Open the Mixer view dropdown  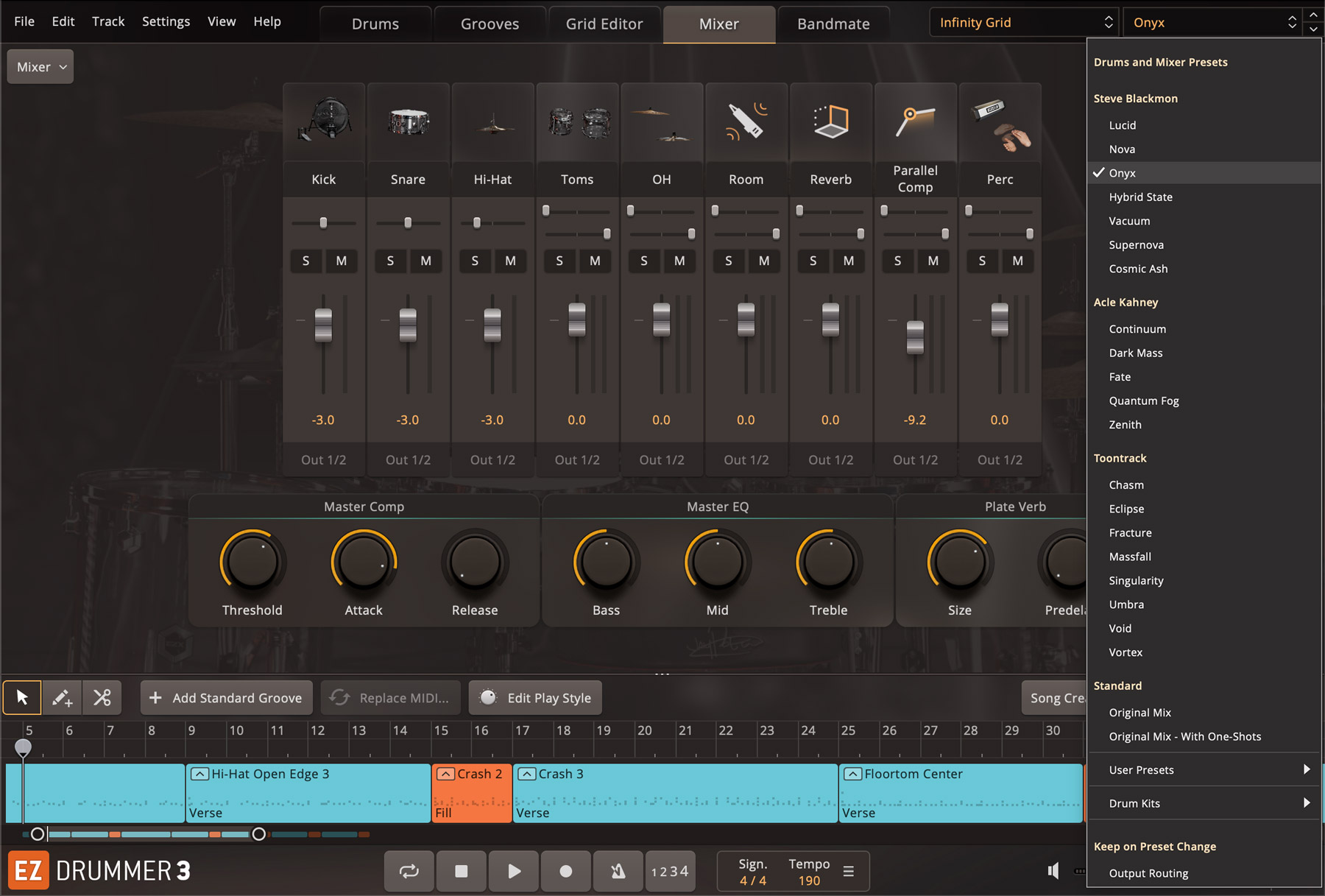pos(40,67)
